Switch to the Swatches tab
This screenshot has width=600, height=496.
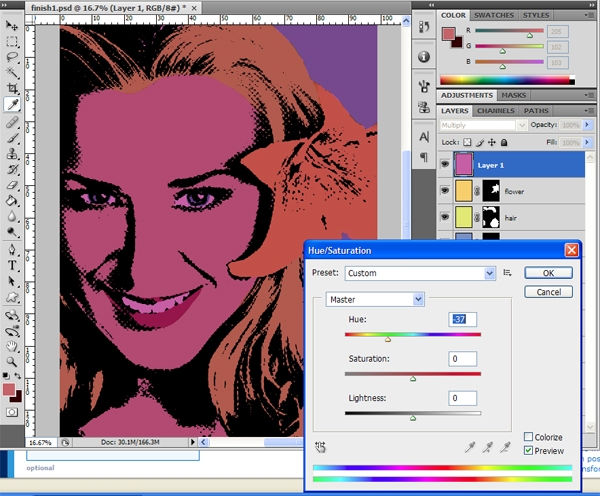coord(494,15)
